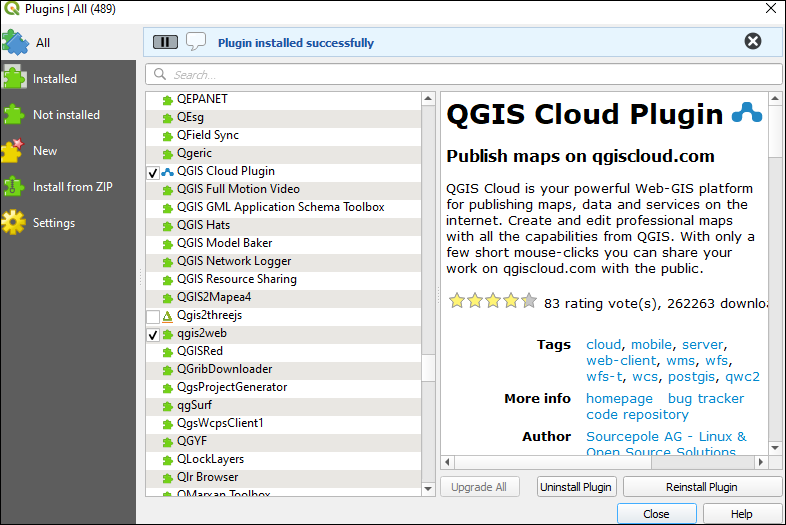Click the QEsg plugin puzzle icon
Image resolution: width=786 pixels, height=525 pixels.
[x=167, y=118]
